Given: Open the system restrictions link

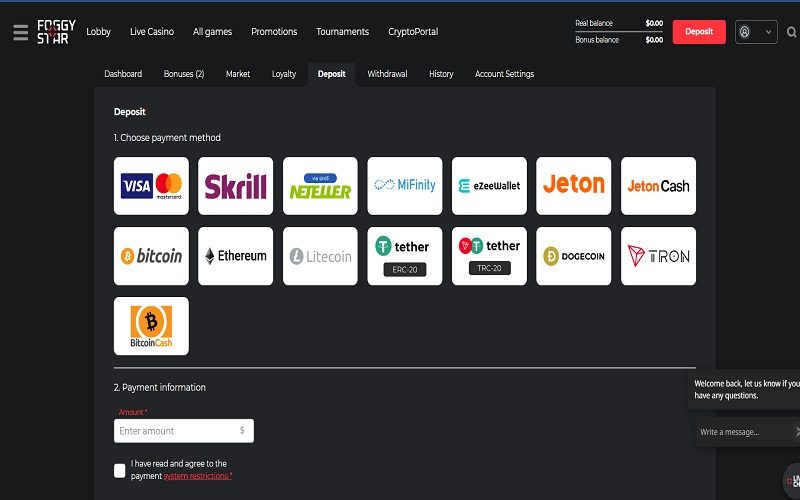Looking at the screenshot, I should coord(197,476).
